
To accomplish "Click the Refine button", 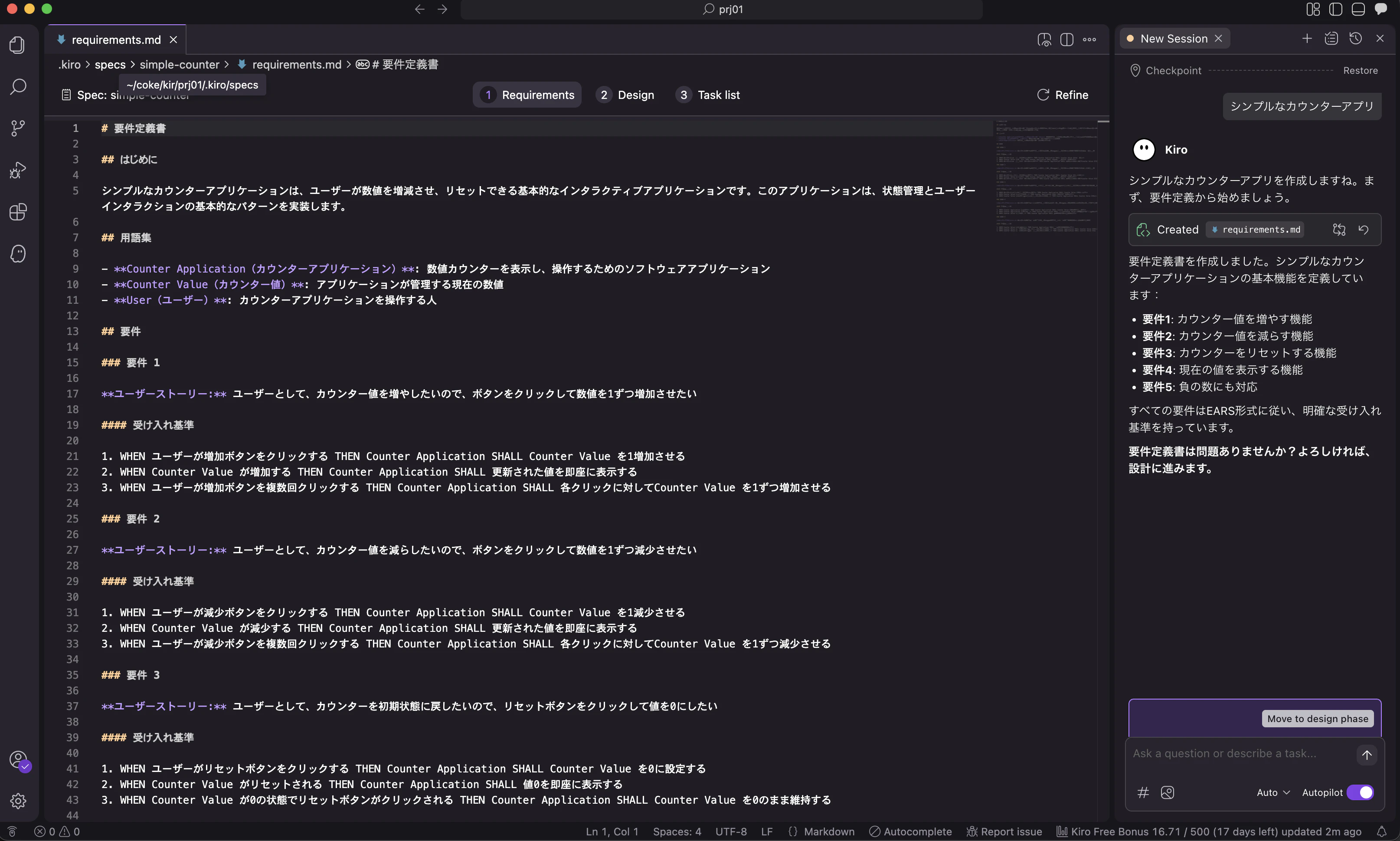I will pyautogui.click(x=1063, y=95).
